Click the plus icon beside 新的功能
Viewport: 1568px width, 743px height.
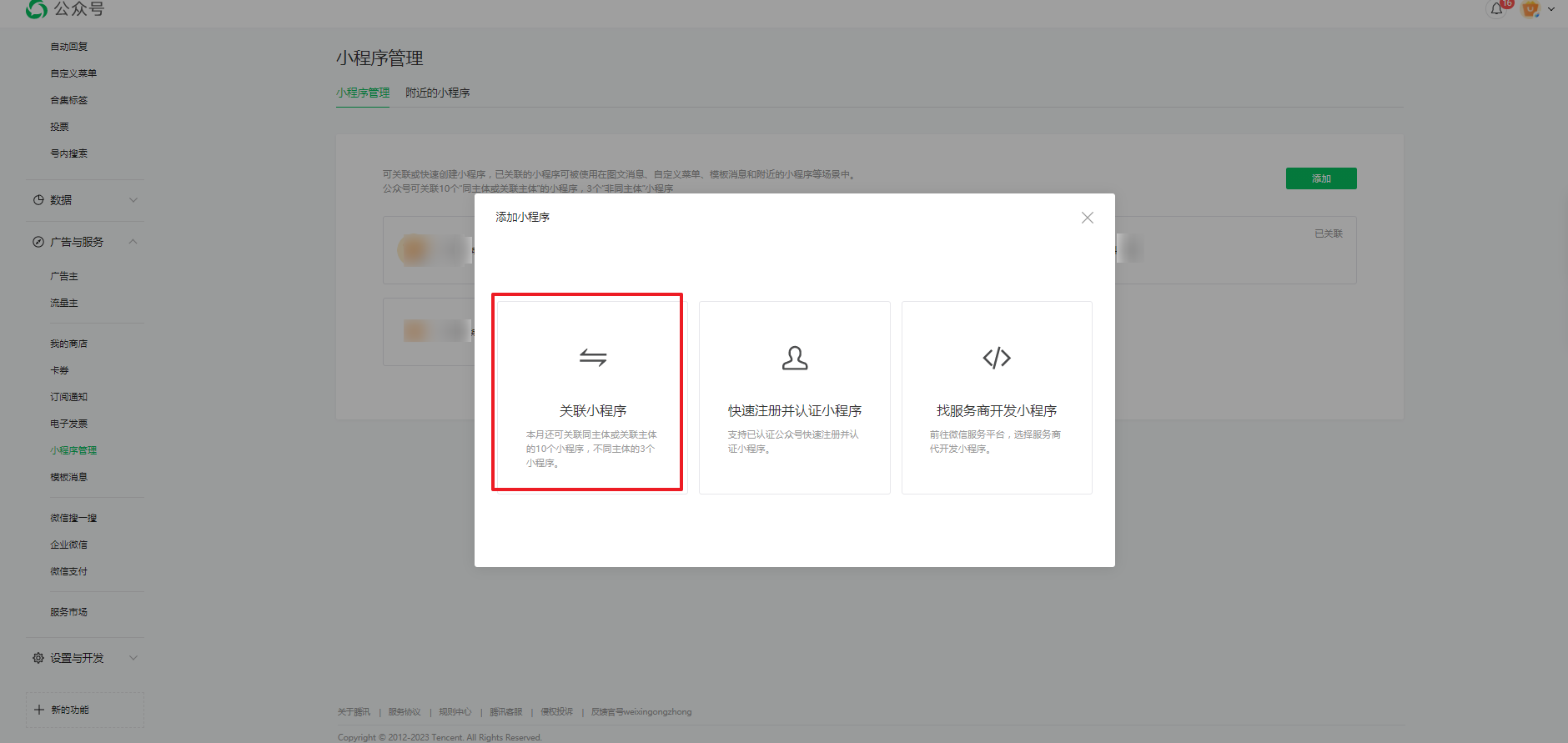[x=39, y=710]
